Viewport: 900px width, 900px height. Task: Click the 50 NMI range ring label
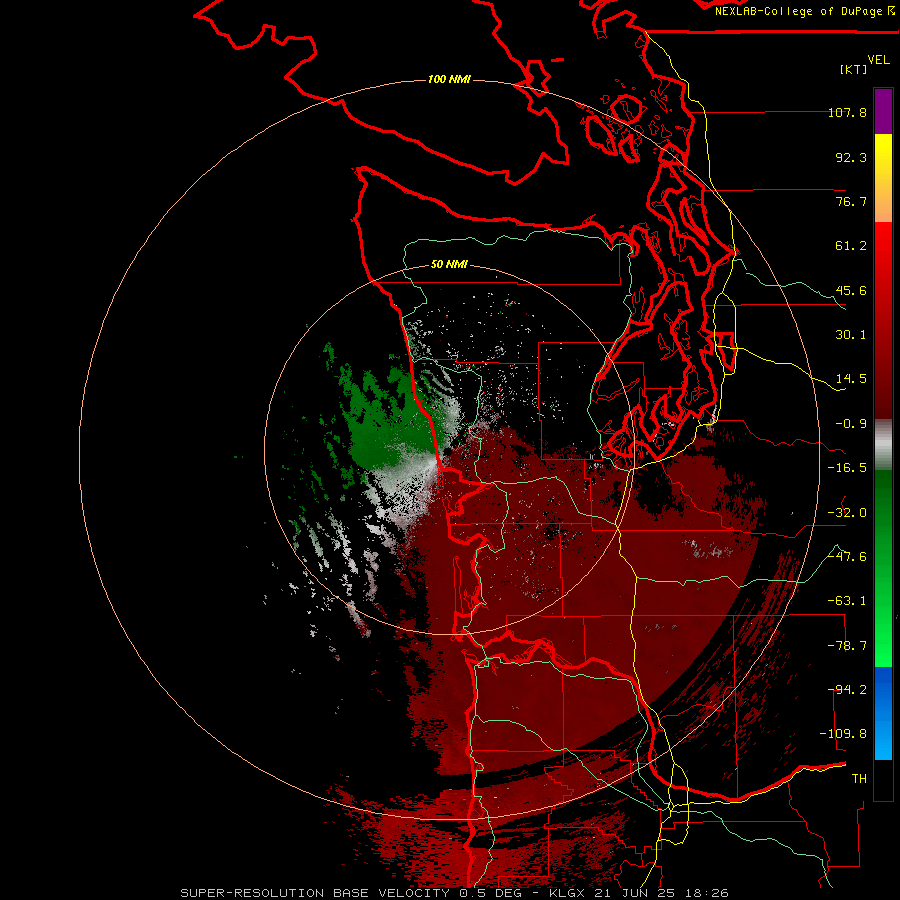pos(449,265)
